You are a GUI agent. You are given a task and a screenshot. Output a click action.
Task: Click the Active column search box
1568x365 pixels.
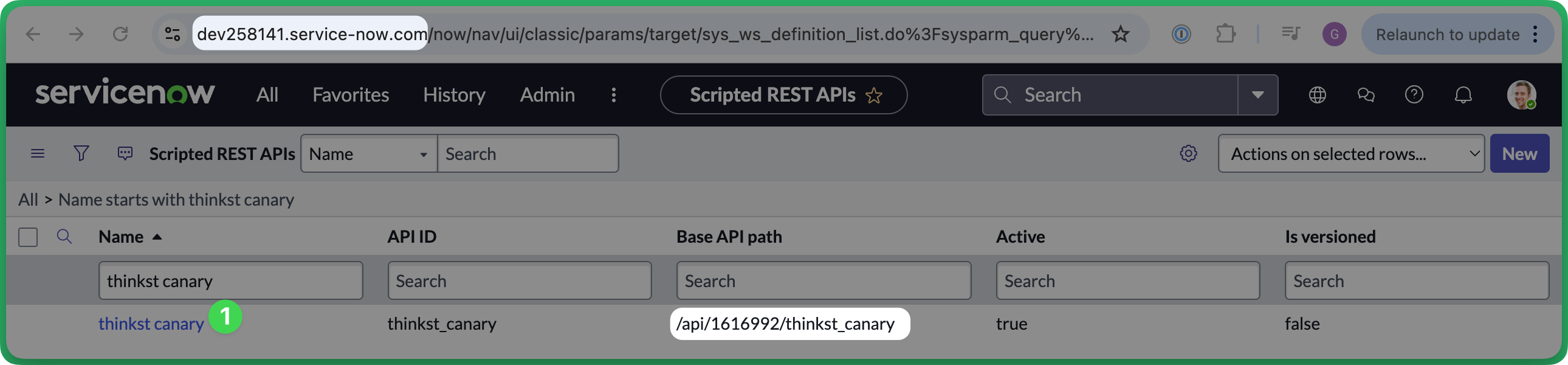tap(1128, 281)
